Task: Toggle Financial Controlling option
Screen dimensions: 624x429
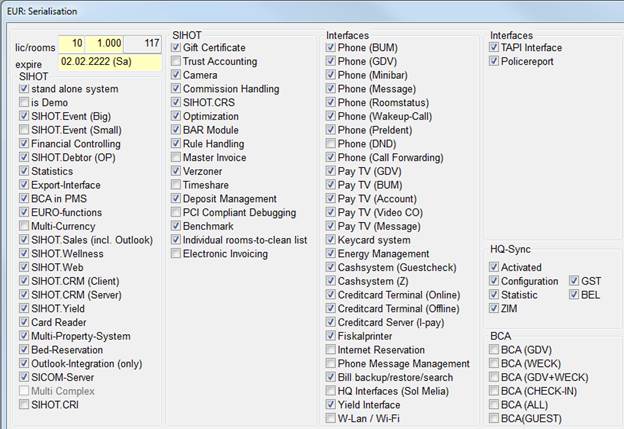Action: (24, 144)
